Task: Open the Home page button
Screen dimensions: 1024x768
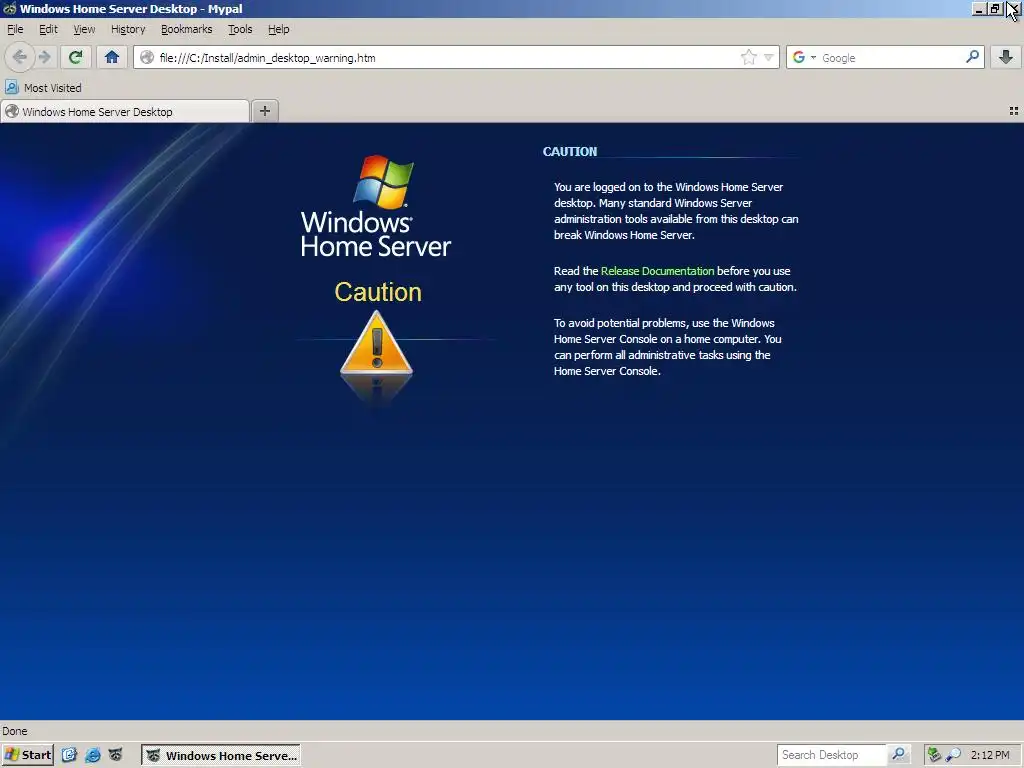Action: (x=112, y=57)
